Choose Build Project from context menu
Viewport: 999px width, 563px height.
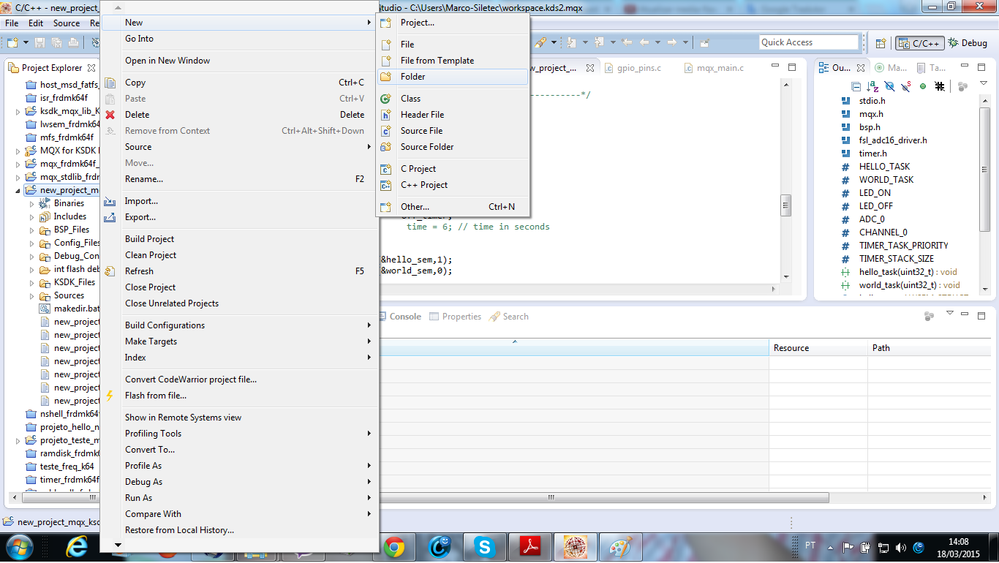239,239
